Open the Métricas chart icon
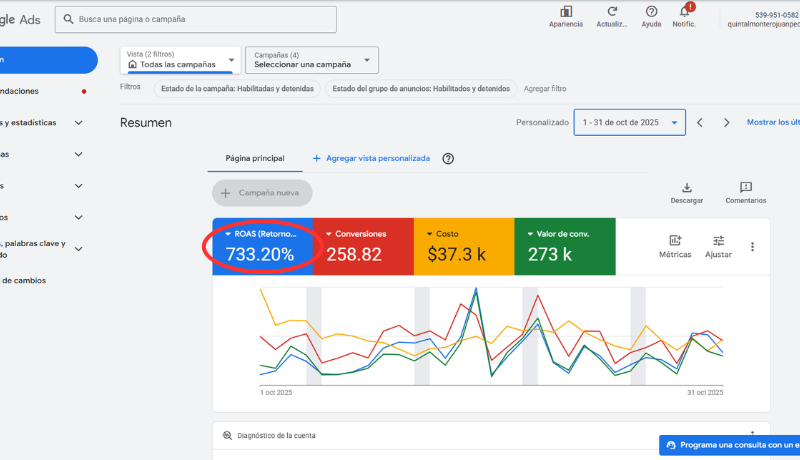The height and width of the screenshot is (460, 800). (675, 240)
